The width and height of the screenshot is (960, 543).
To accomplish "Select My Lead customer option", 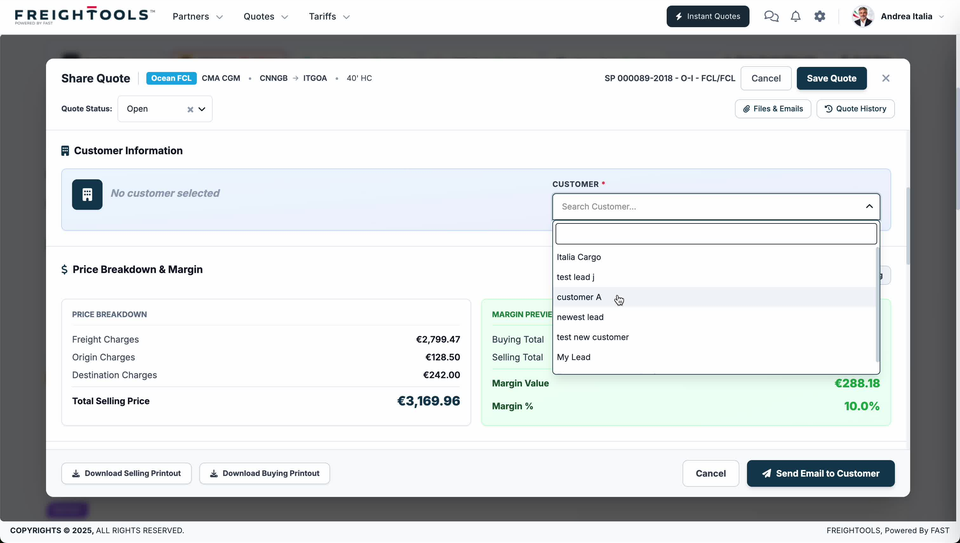I will point(714,357).
